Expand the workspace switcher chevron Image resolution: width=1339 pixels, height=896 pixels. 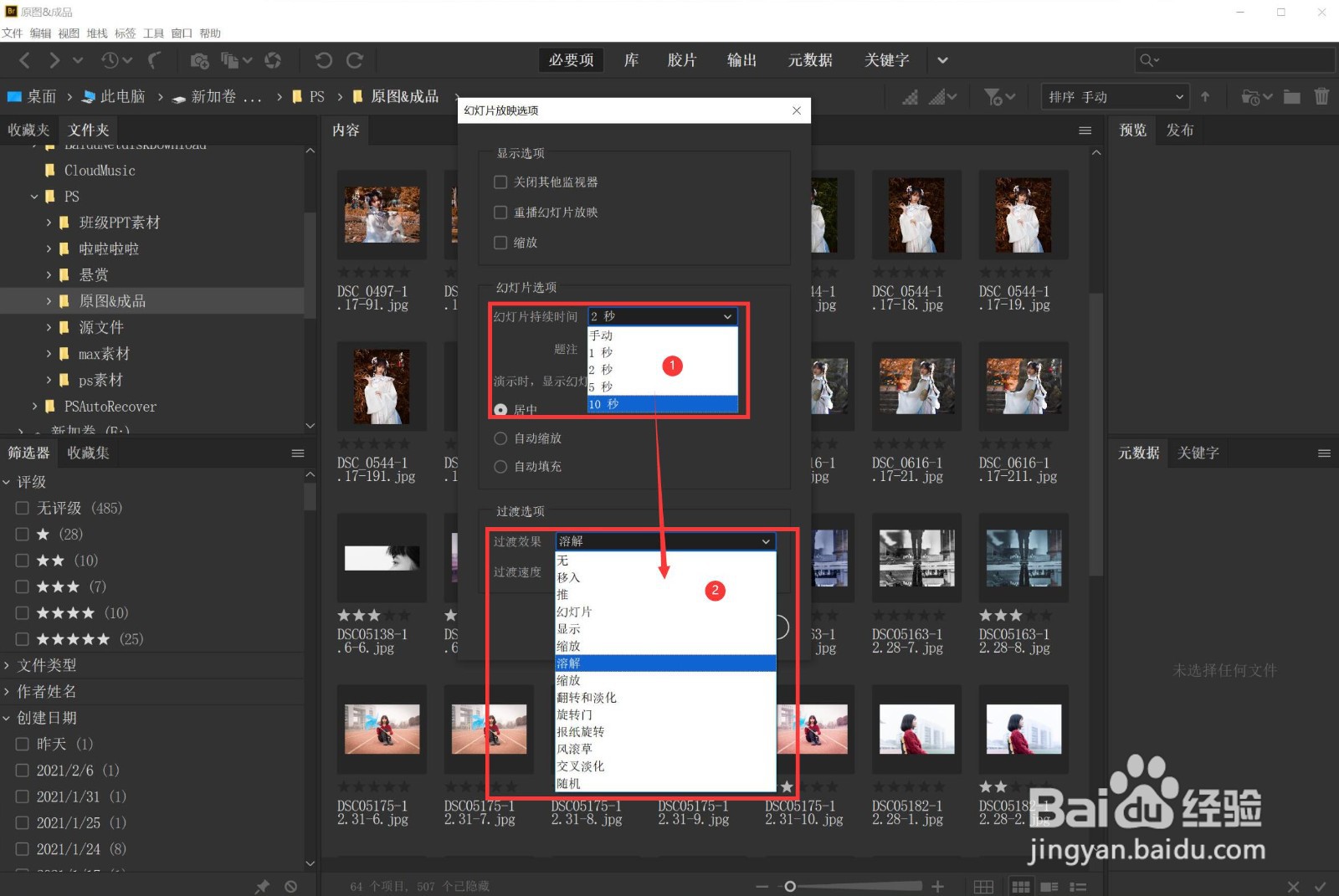pos(943,60)
